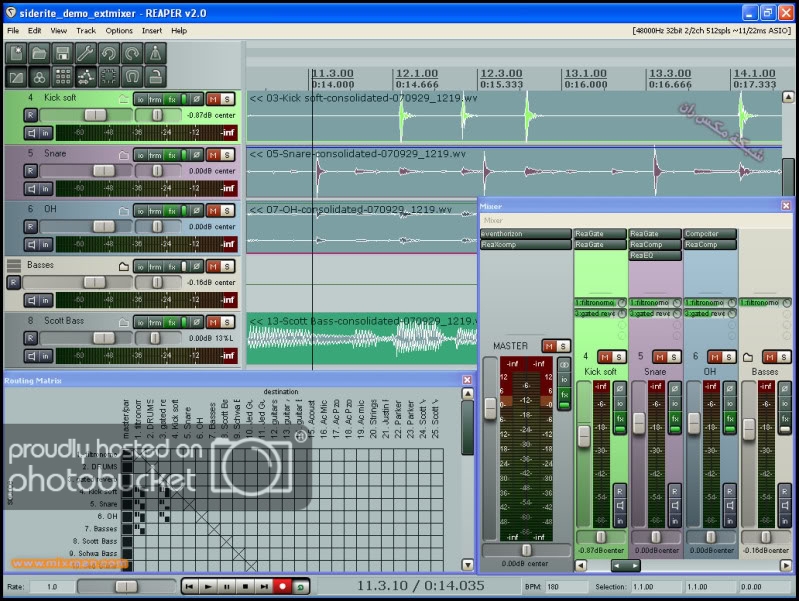
Task: Toggle Basses folder icon in track panel
Action: click(123, 266)
